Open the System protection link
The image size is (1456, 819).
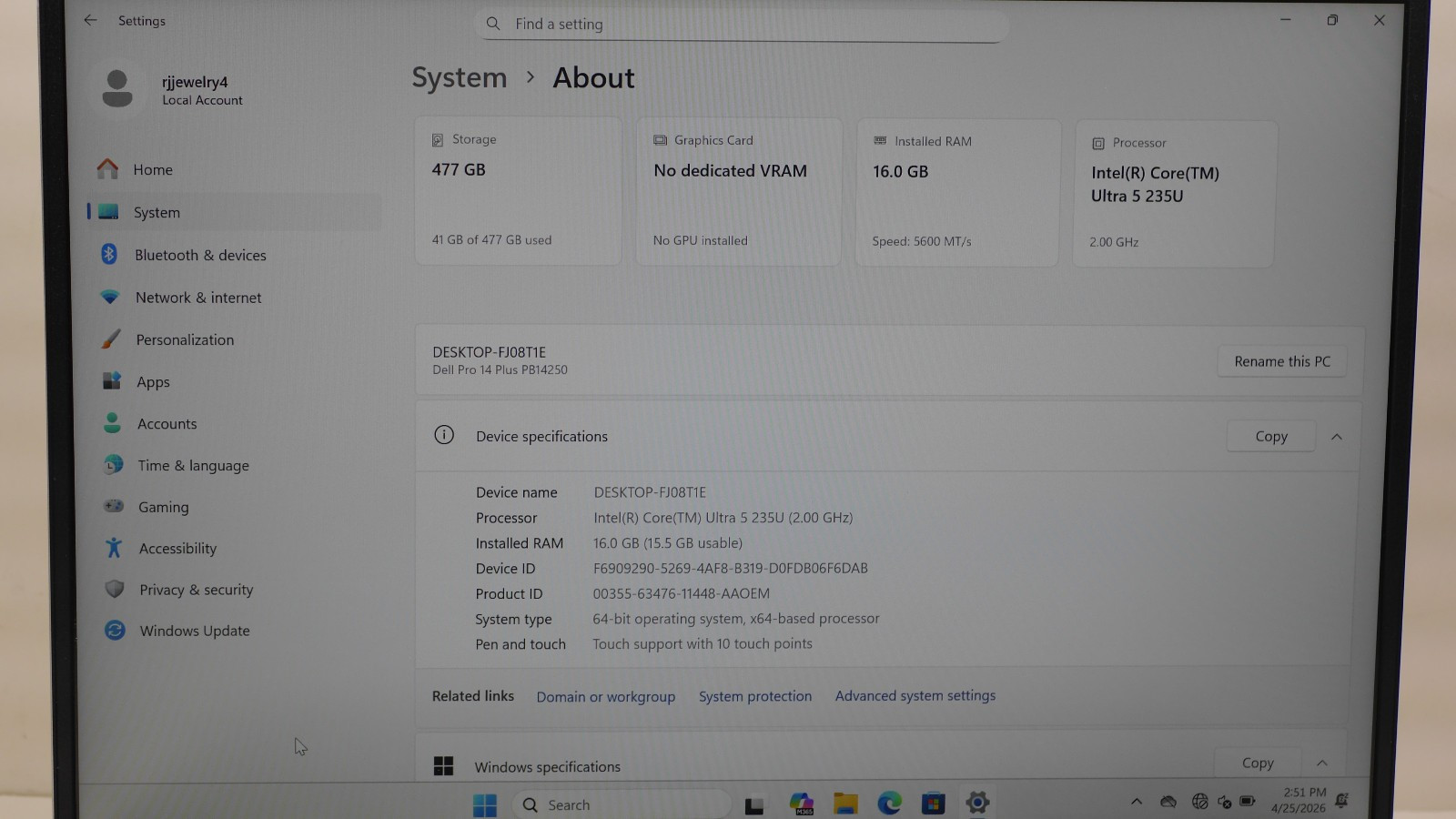click(755, 696)
